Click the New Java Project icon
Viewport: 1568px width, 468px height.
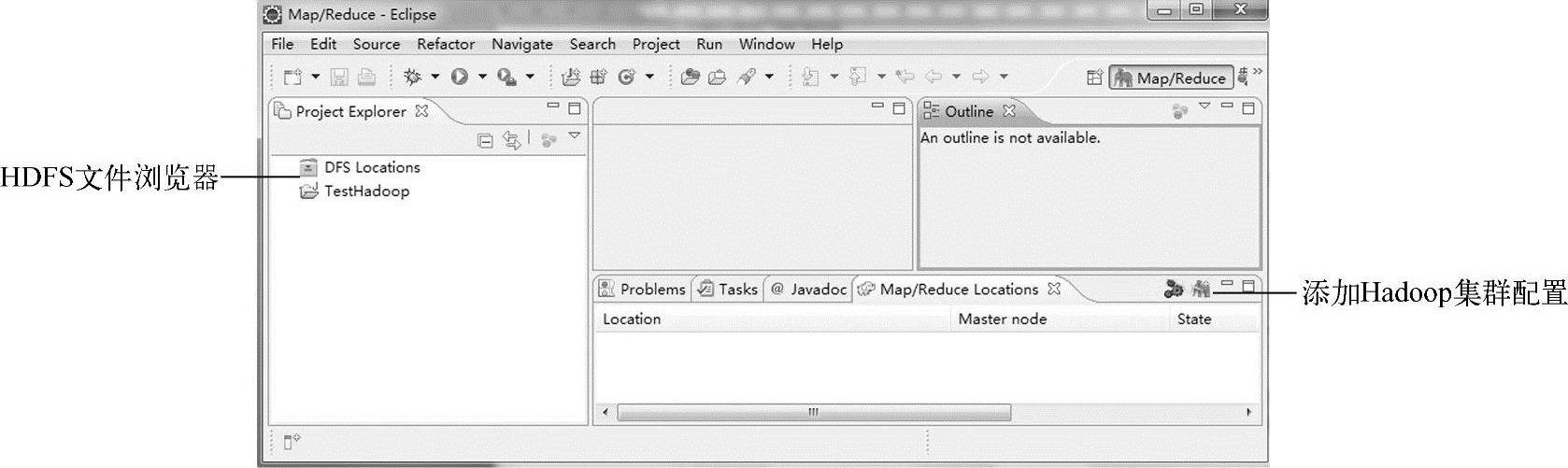(x=571, y=77)
